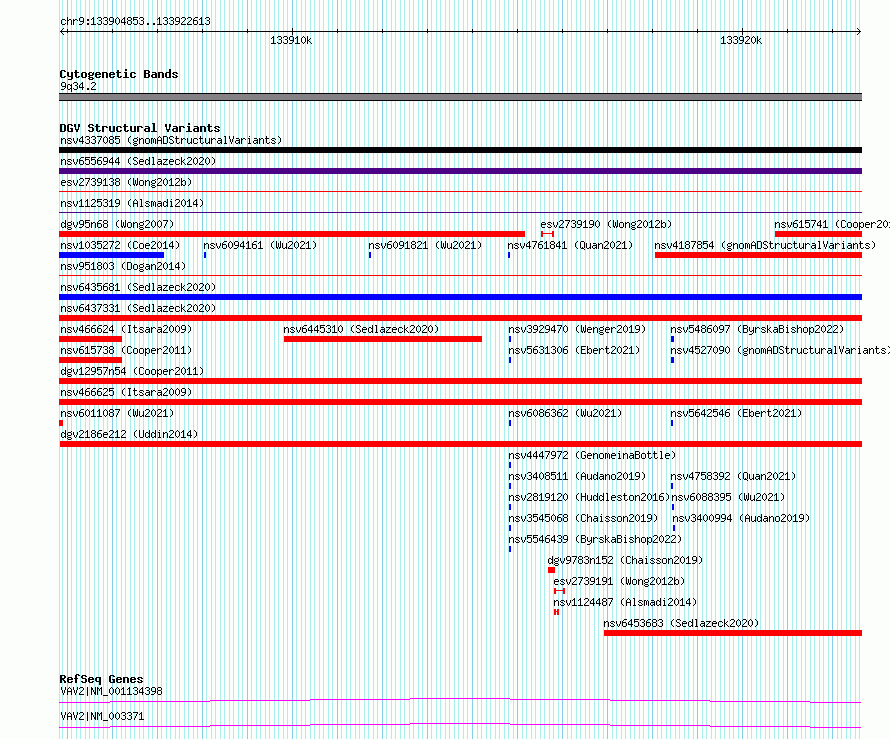The image size is (890, 739).
Task: Click small red marker under dgv9783n152
Action: [551, 570]
